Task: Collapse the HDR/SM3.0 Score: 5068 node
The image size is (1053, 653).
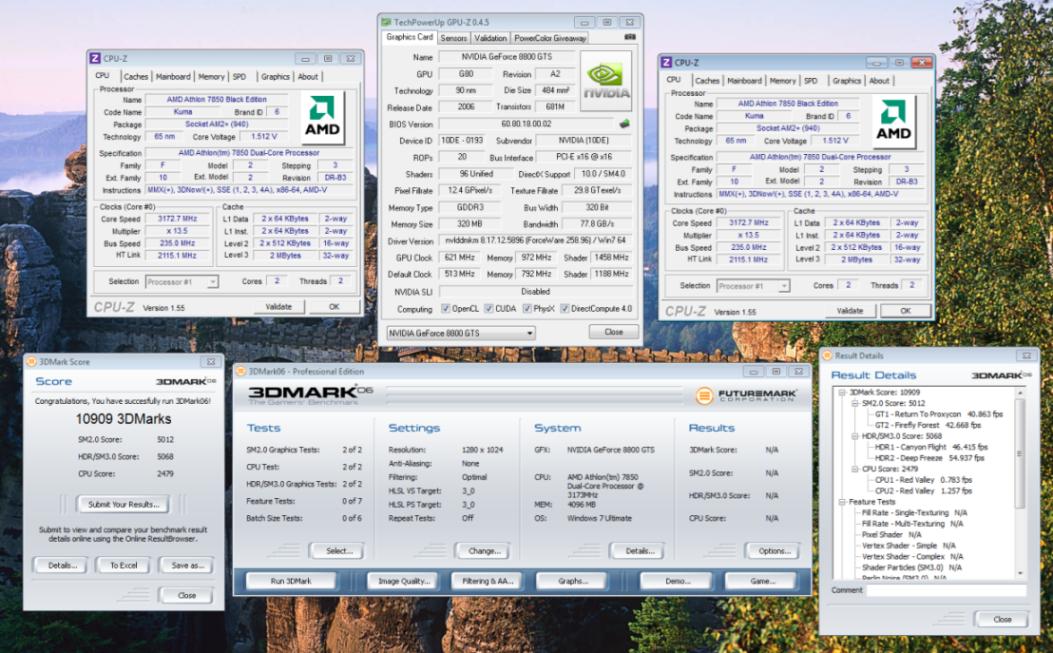Action: [x=855, y=436]
